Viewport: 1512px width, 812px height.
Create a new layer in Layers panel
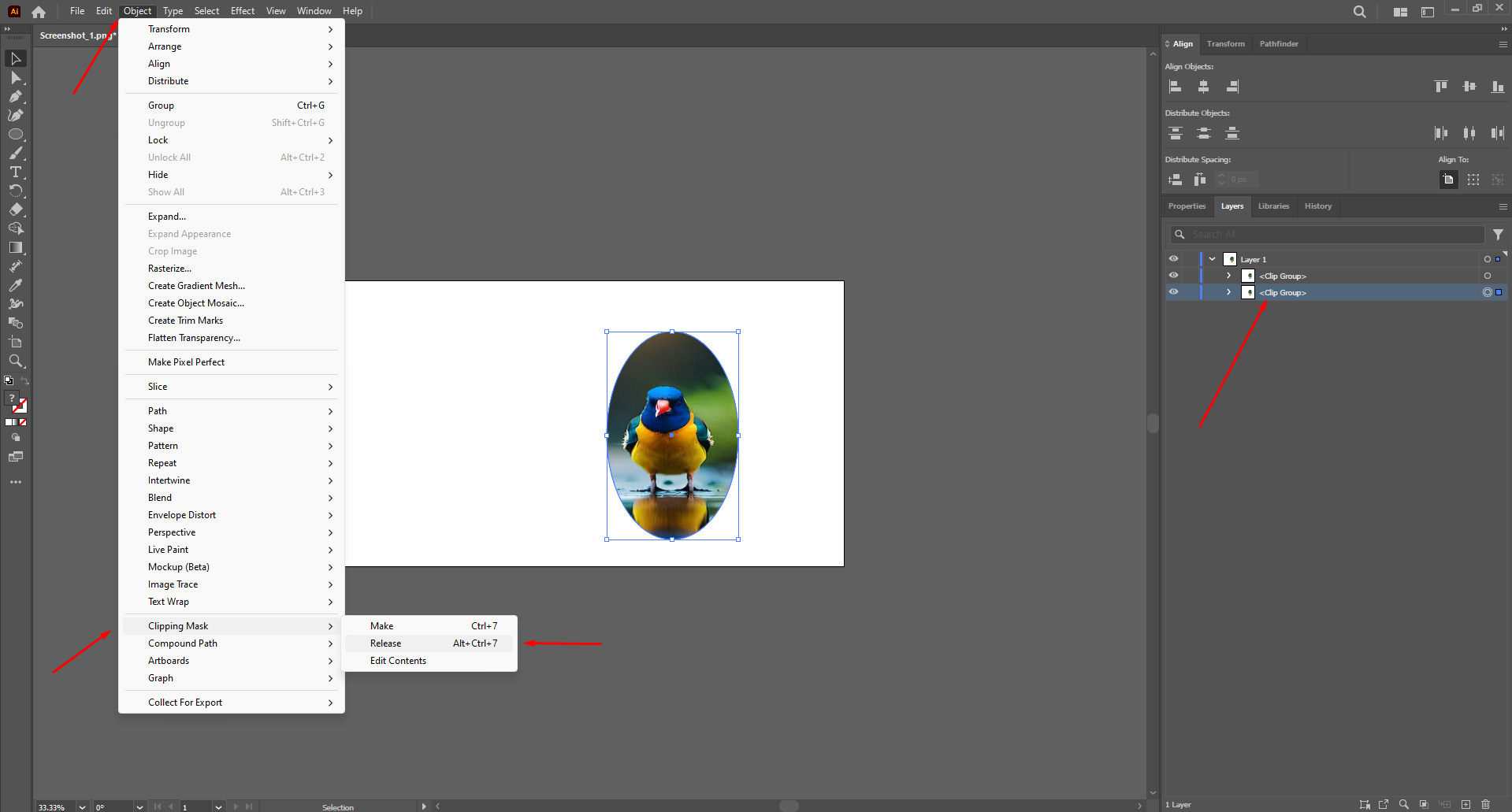coord(1466,805)
